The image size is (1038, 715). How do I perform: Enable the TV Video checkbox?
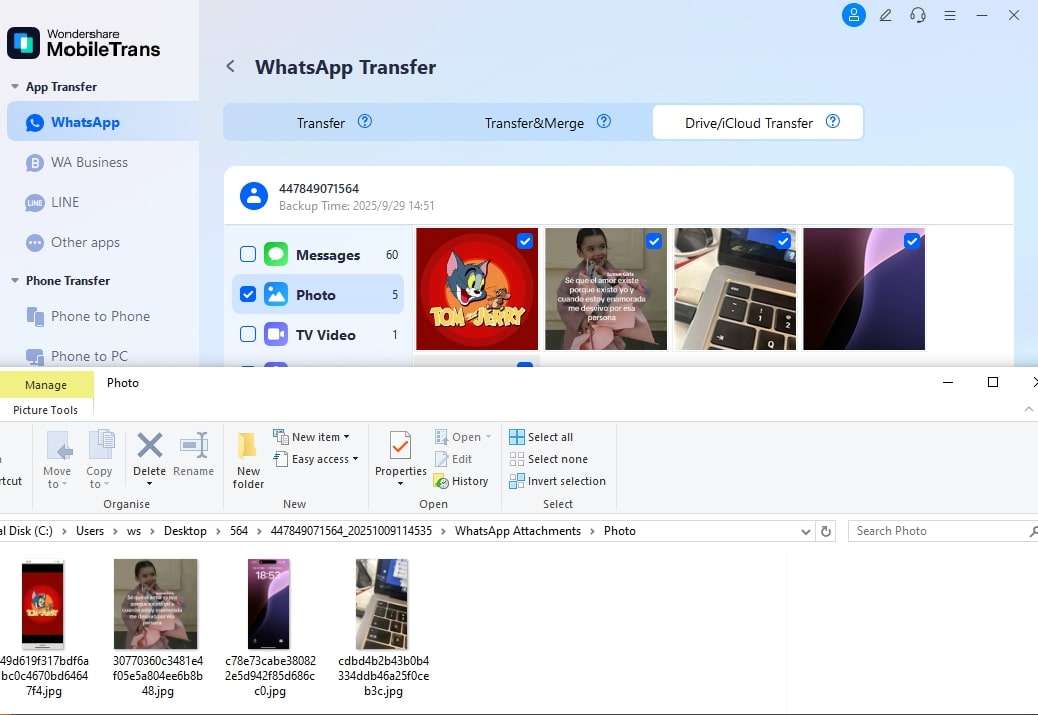(248, 335)
